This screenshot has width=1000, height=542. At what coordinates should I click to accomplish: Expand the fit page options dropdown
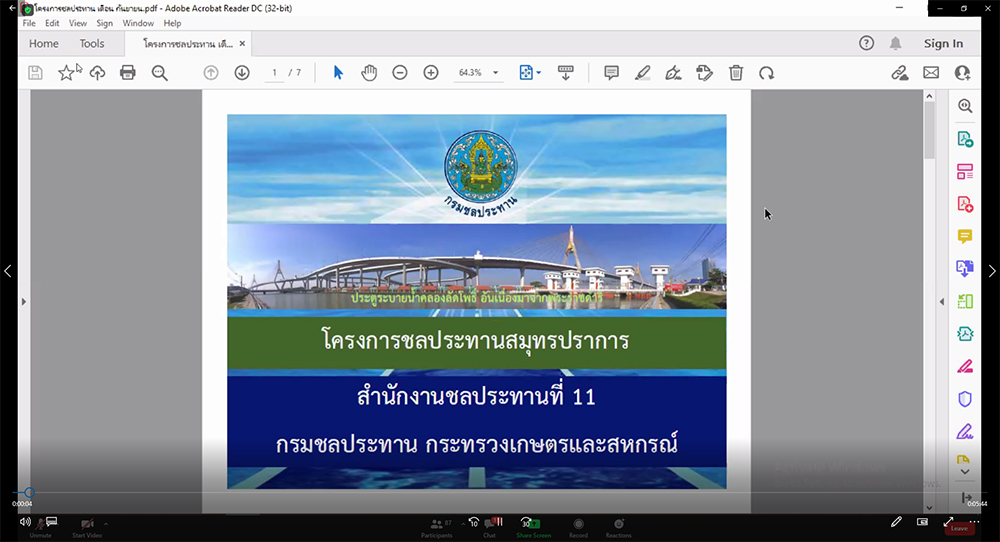pos(539,73)
